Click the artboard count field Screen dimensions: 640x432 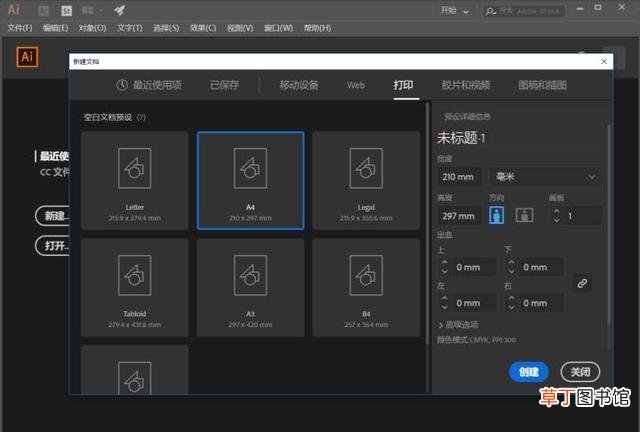pos(582,216)
